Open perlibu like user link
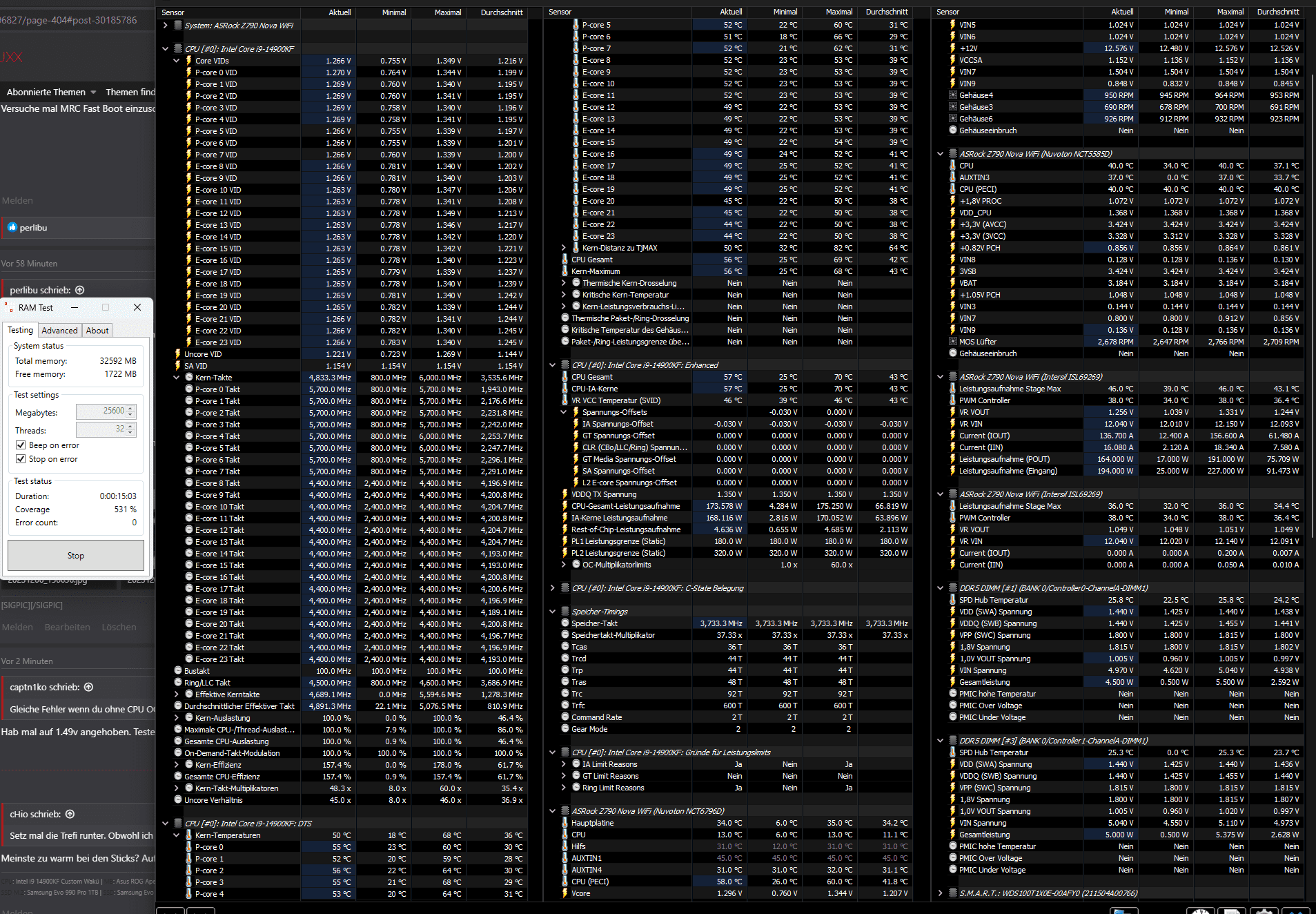This screenshot has width=1316, height=914. click(33, 228)
